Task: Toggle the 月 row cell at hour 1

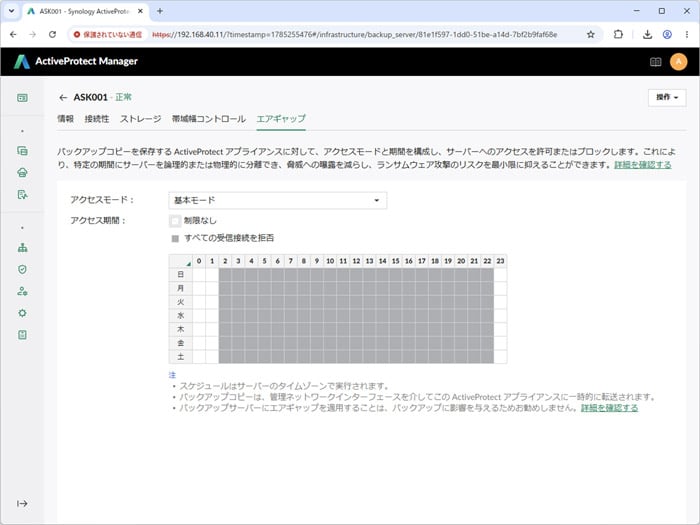Action: coord(212,288)
